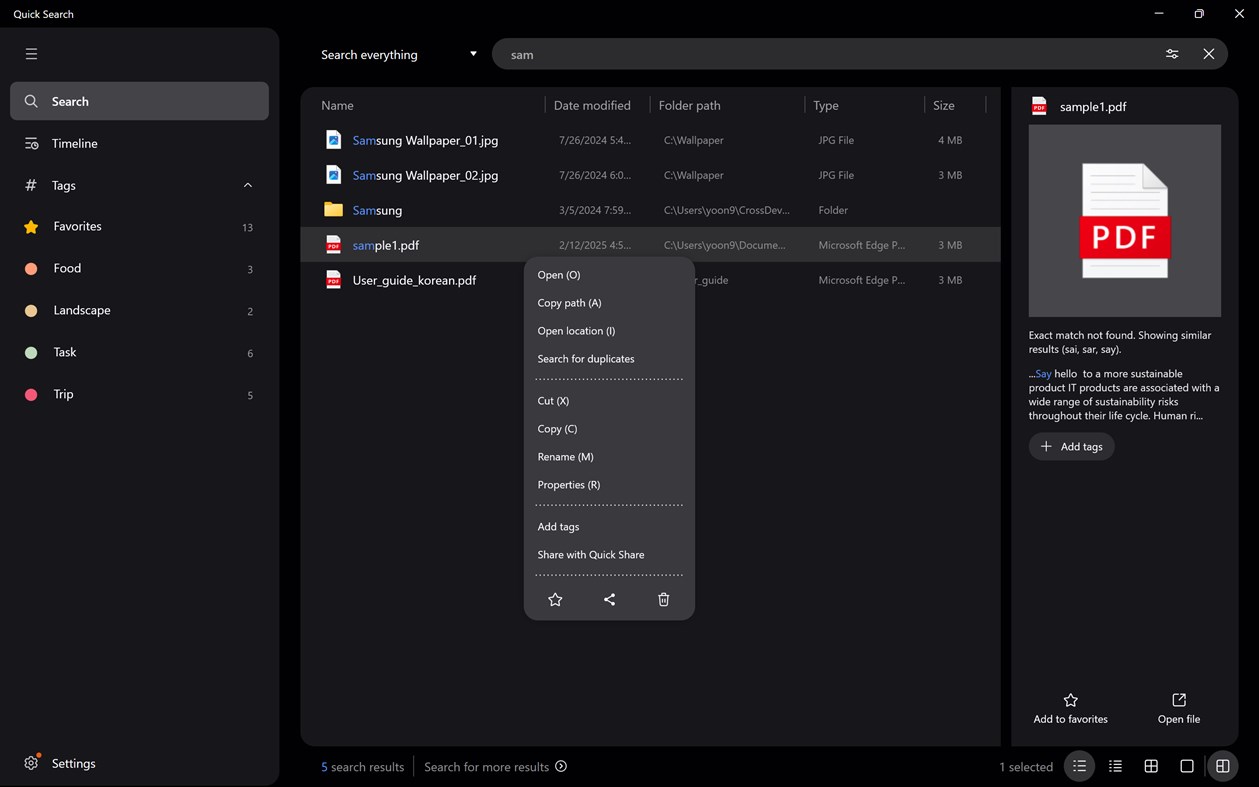This screenshot has height=787, width=1259.
Task: Choose Search for duplicates in the context menu
Action: pos(586,358)
